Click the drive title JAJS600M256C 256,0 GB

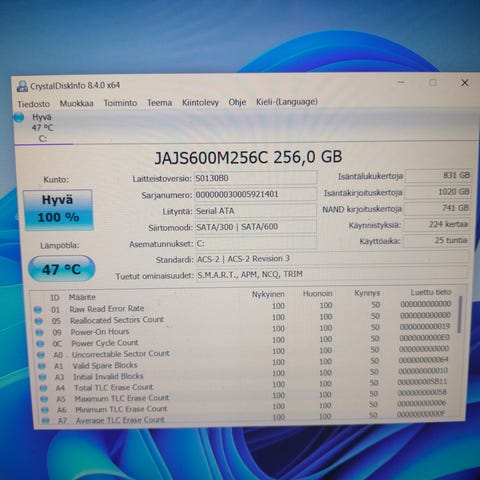click(x=248, y=157)
